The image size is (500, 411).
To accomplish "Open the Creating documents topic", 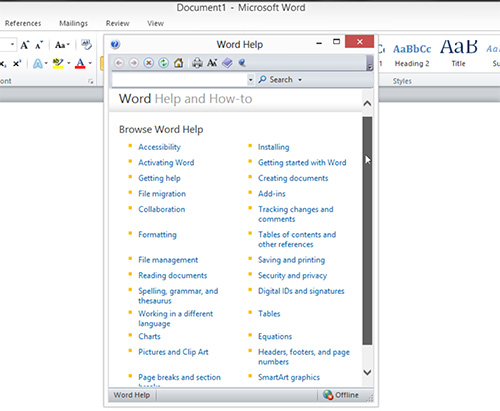I will pyautogui.click(x=293, y=178).
